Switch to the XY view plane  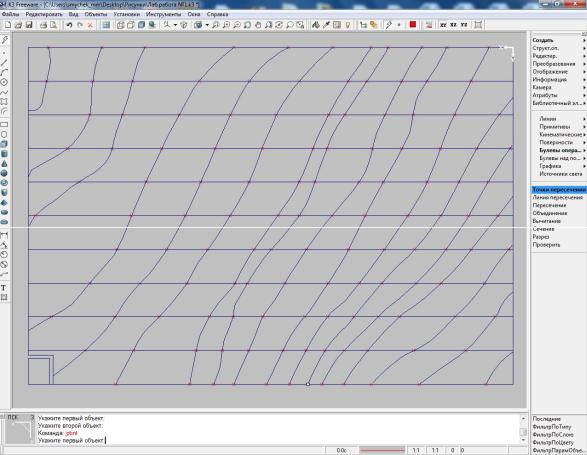click(443, 25)
